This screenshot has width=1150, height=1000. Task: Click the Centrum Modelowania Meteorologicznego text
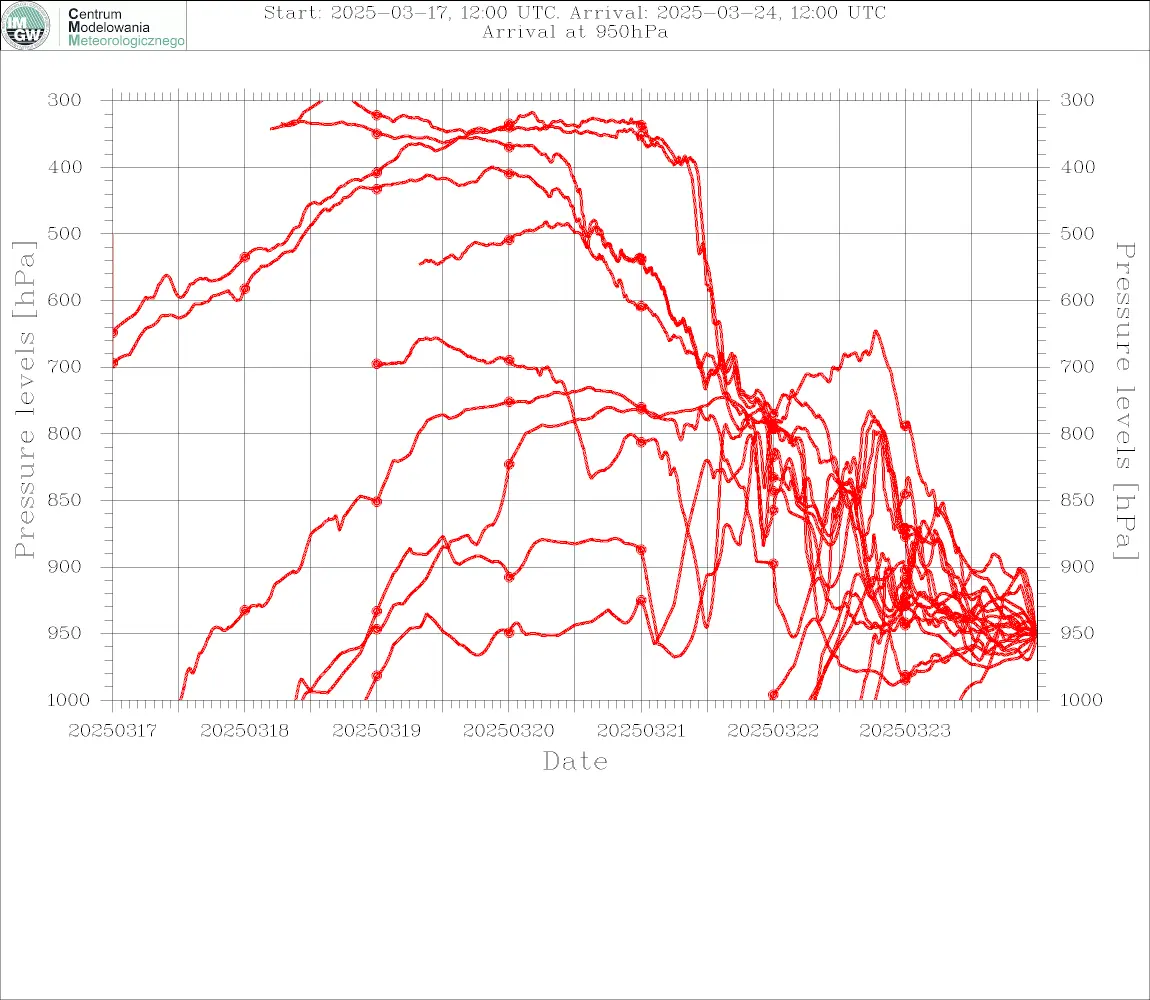125,27
